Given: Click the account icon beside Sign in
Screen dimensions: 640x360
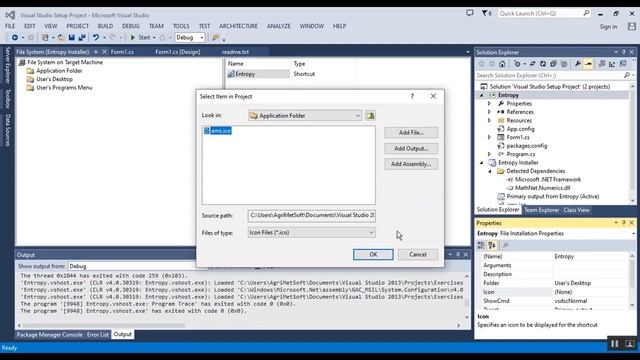Looking at the screenshot, I should coord(631,27).
